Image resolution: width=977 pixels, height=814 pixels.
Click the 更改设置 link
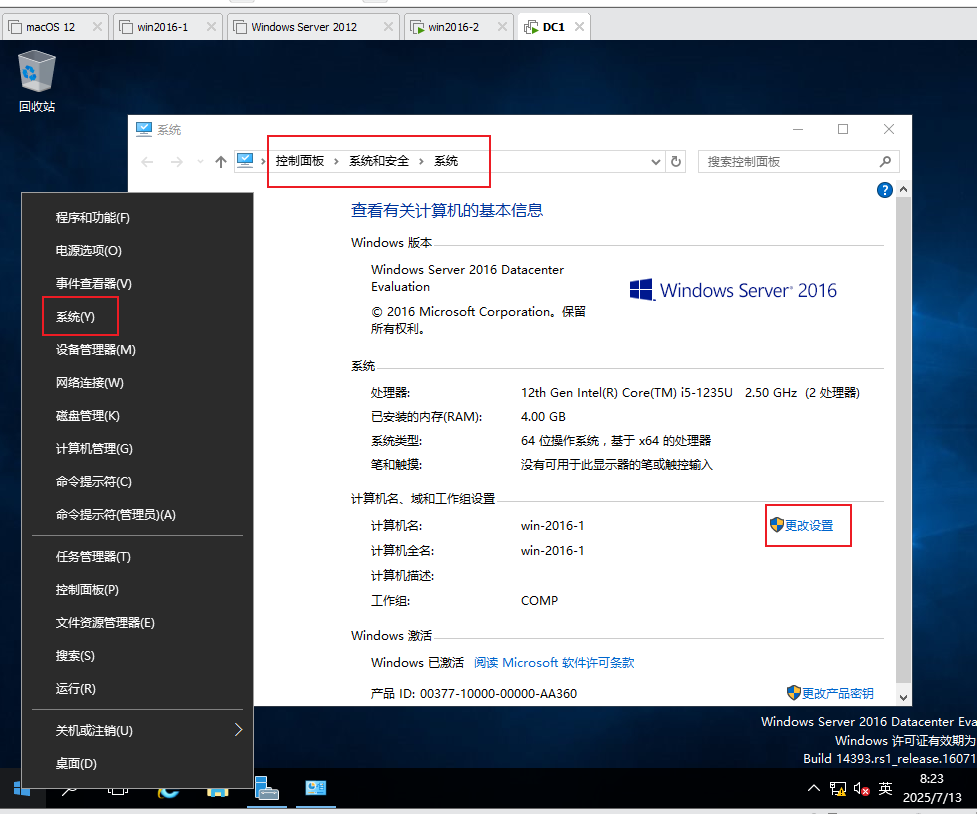click(x=809, y=525)
